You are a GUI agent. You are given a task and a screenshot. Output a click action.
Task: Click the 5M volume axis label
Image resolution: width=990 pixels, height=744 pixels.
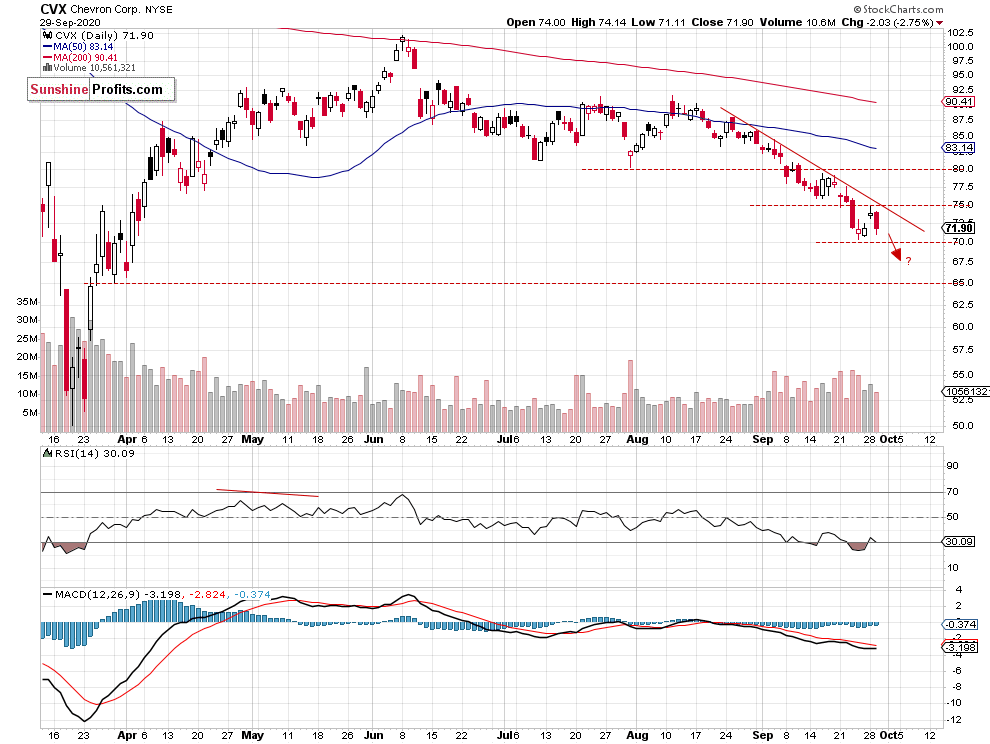click(30, 413)
